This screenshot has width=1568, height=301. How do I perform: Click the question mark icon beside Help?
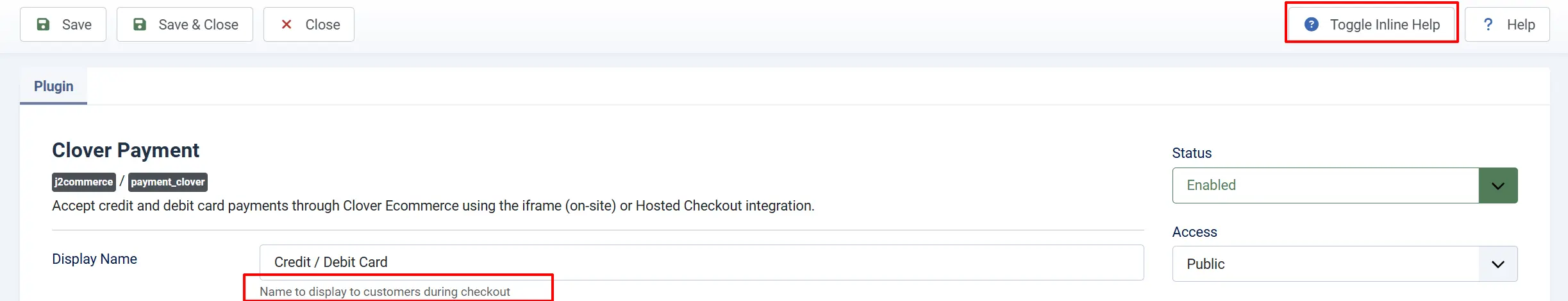pos(1489,24)
